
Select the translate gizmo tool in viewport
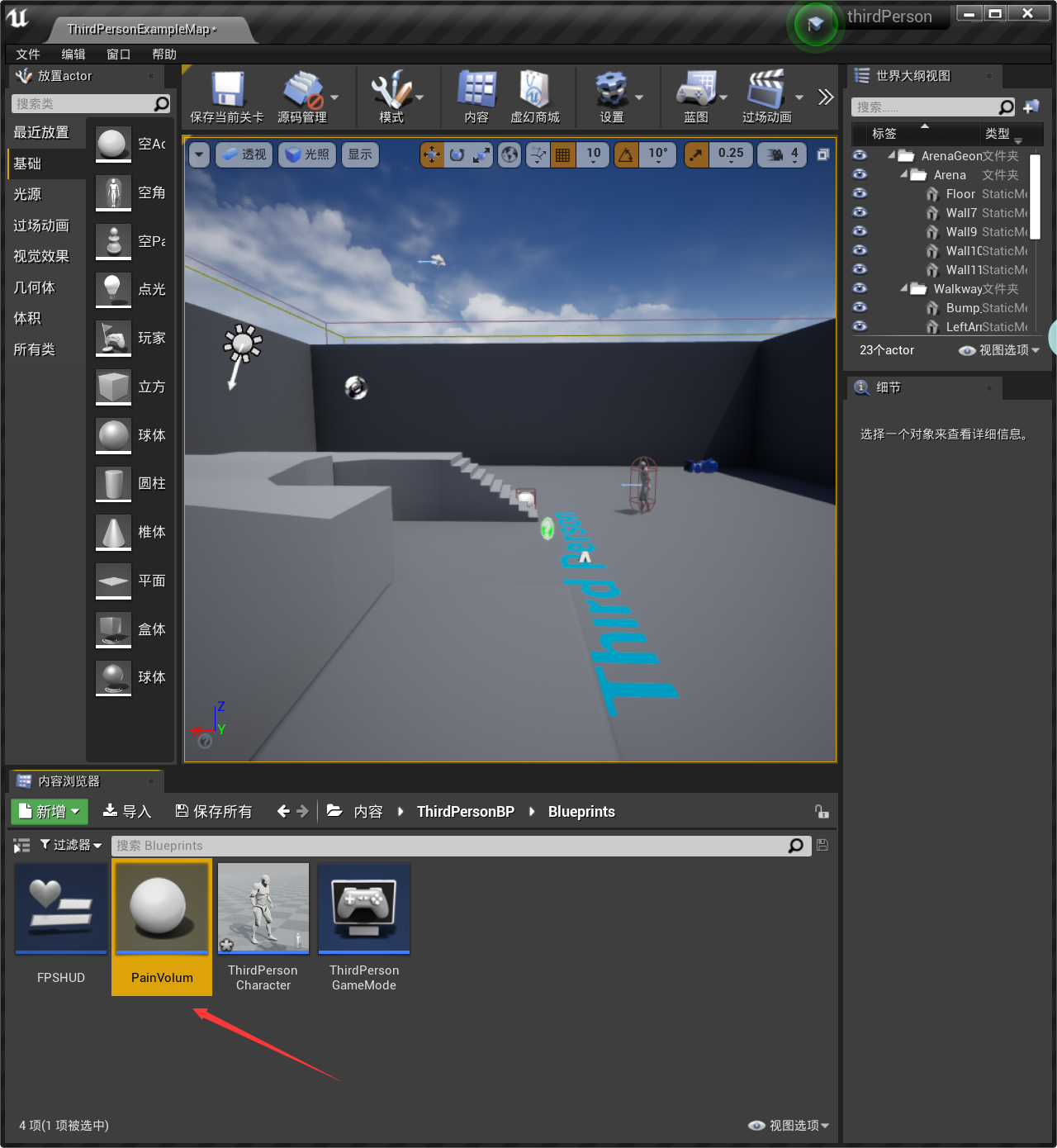pos(432,154)
